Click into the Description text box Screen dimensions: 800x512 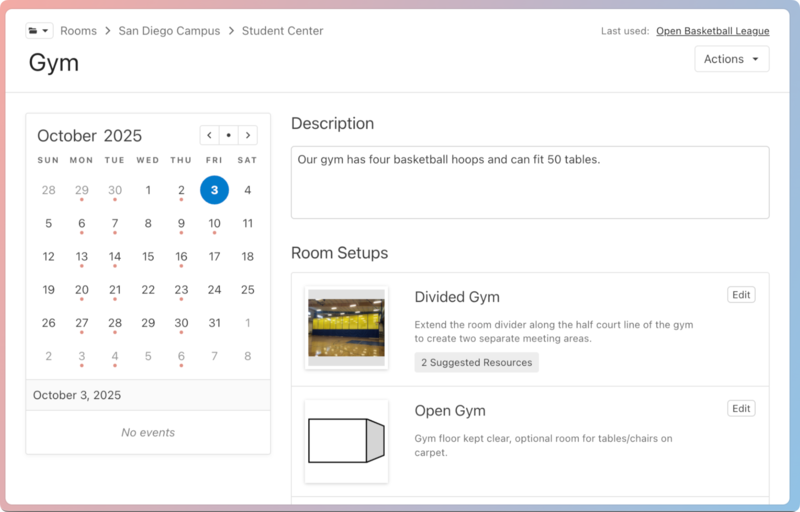click(x=530, y=183)
